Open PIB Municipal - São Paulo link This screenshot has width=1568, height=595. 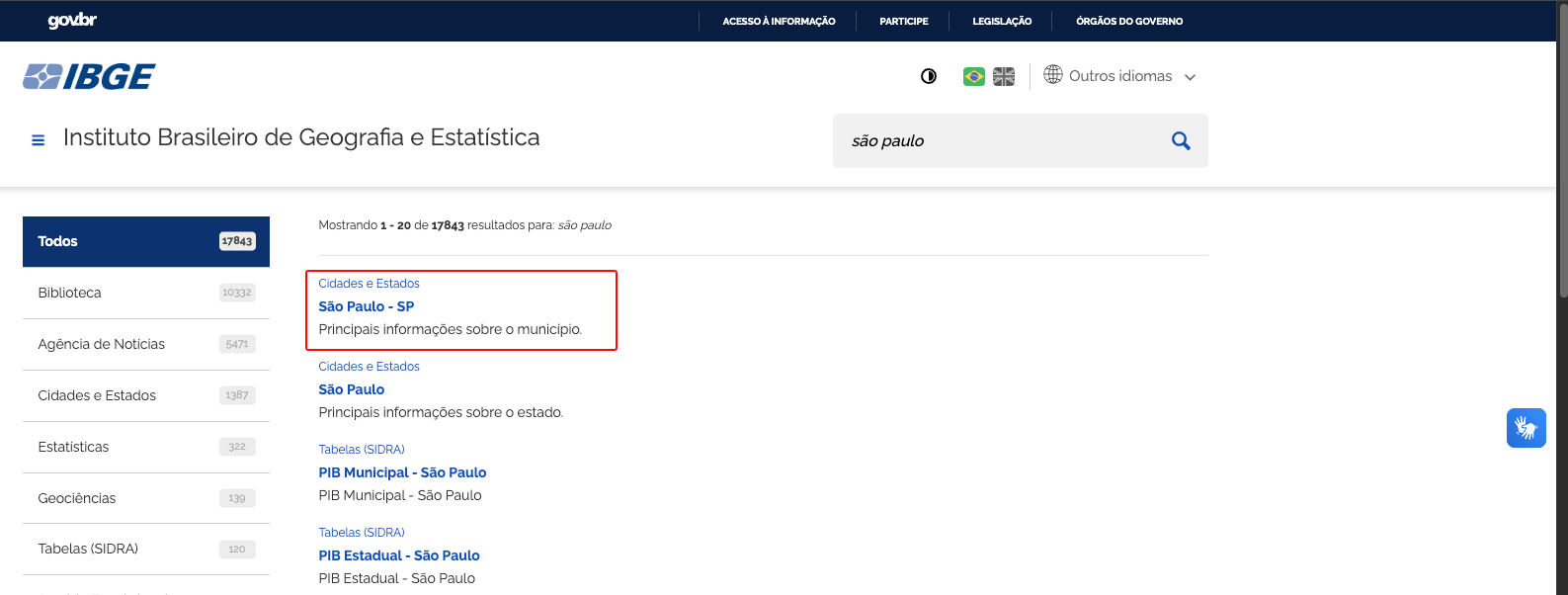[402, 472]
